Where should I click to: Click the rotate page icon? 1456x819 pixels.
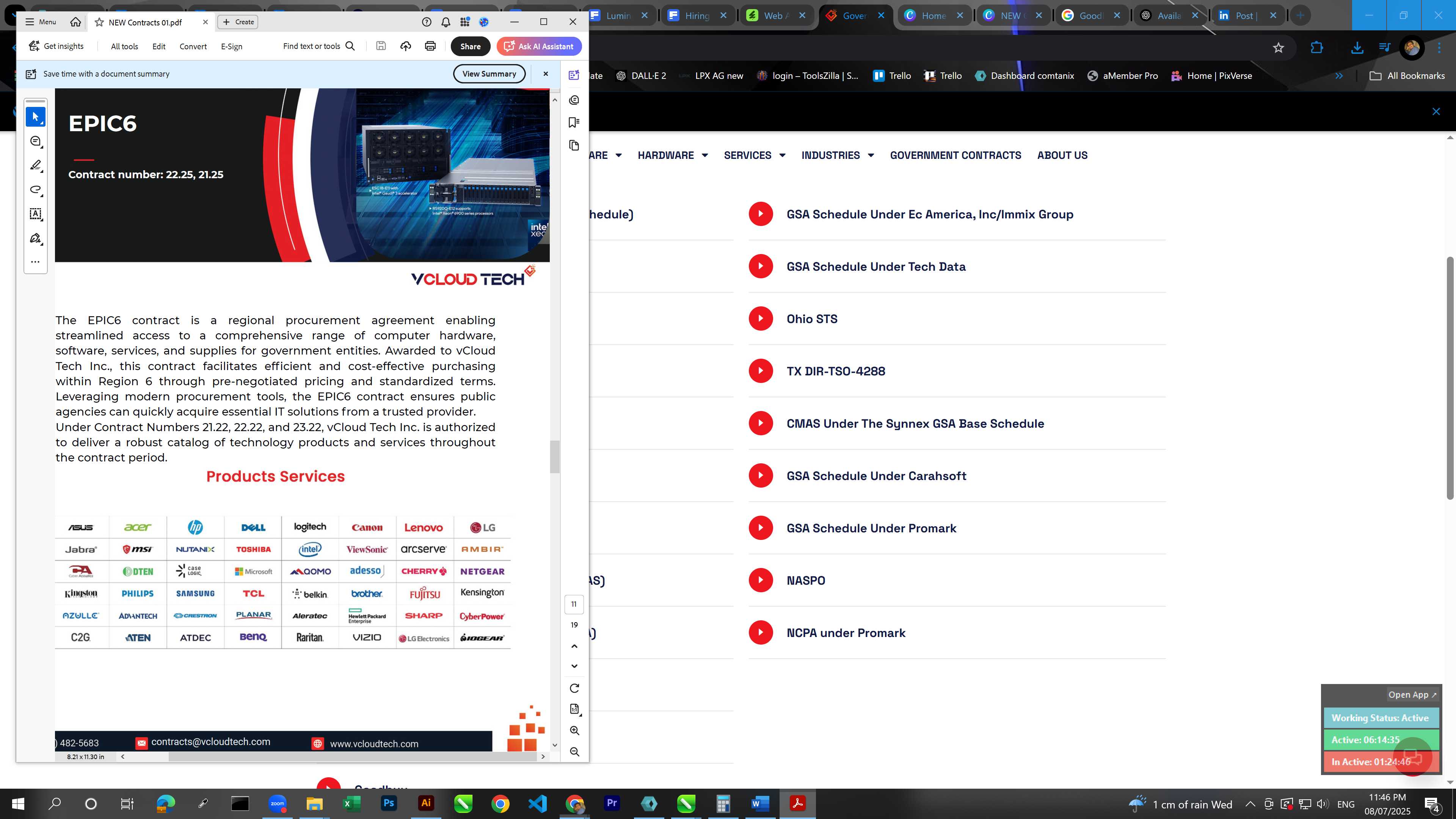coord(574,688)
